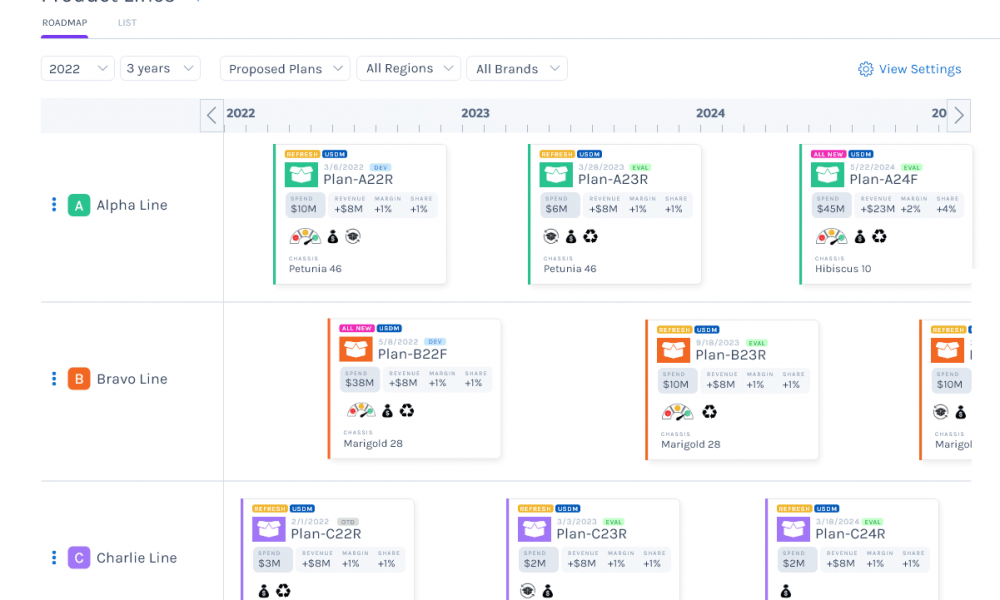Open the Plan-A23R title
The image size is (1000, 600).
(x=613, y=180)
